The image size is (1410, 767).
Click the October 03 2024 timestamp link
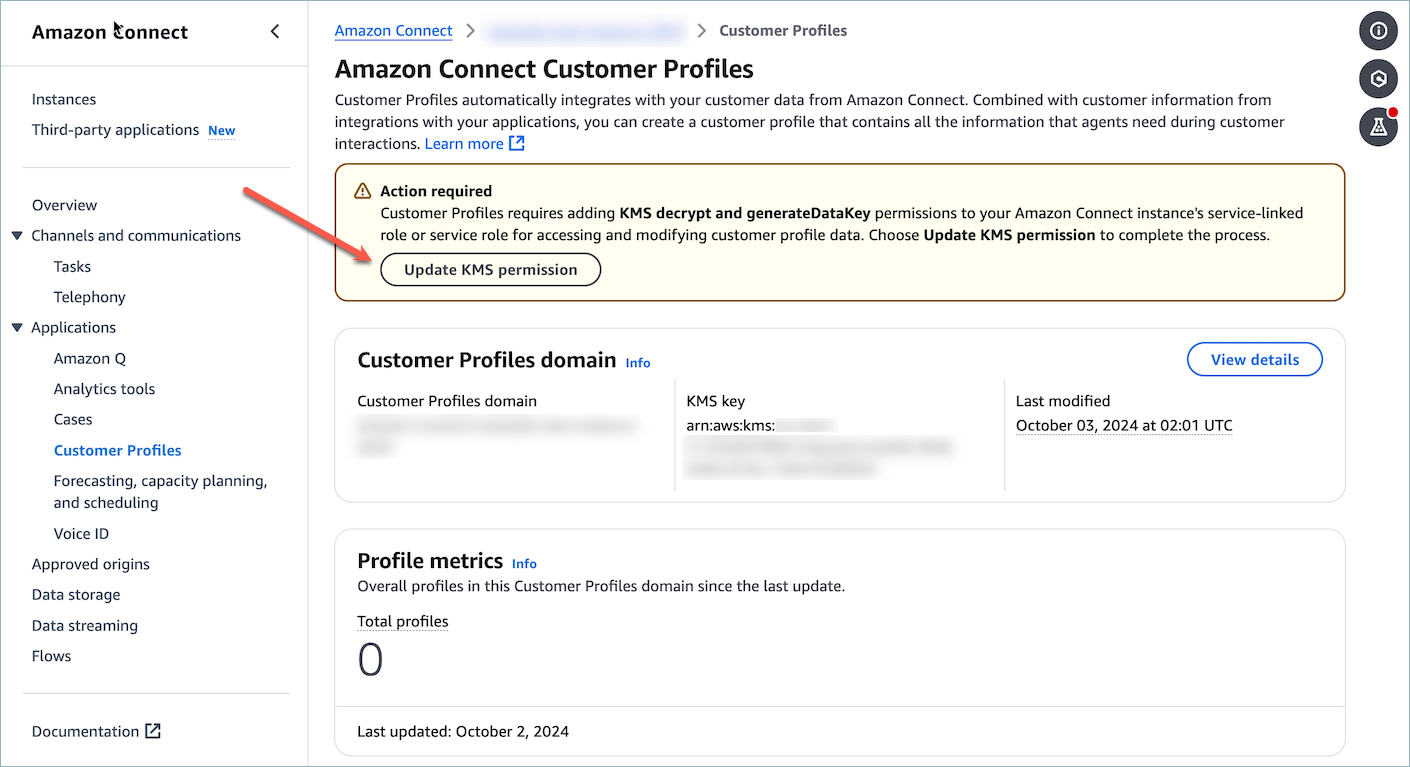pos(1123,425)
